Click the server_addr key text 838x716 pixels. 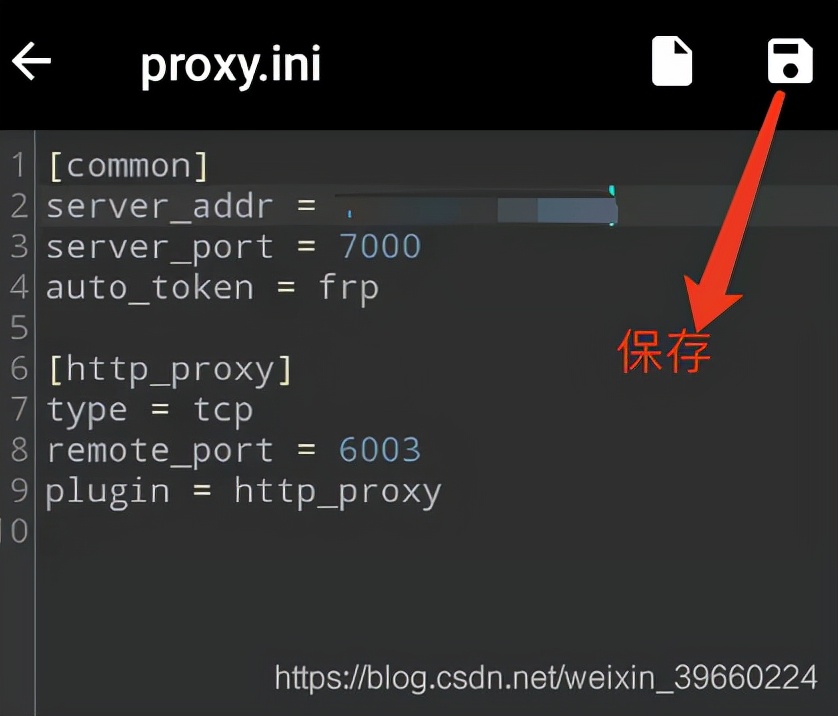(x=160, y=208)
